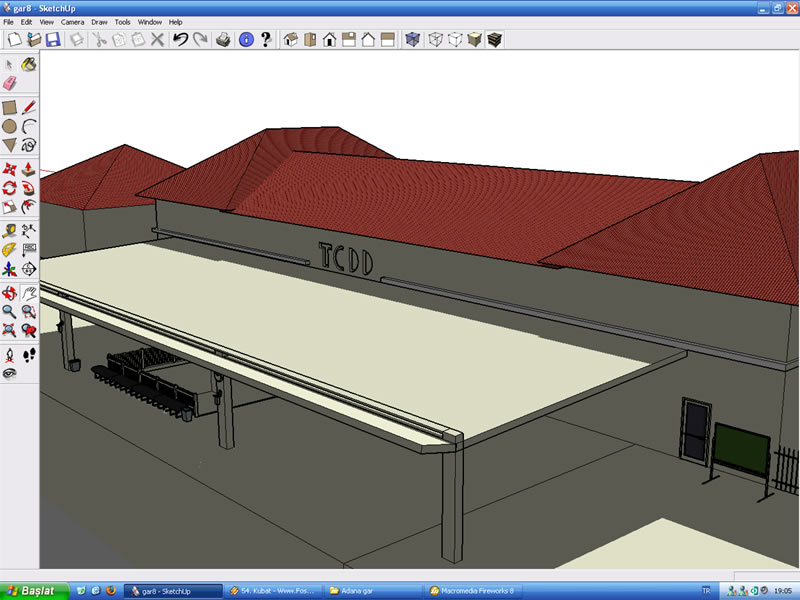Click the gar8 - SketchUp taskbar button
Screen dimensions: 800x600
coord(173,591)
